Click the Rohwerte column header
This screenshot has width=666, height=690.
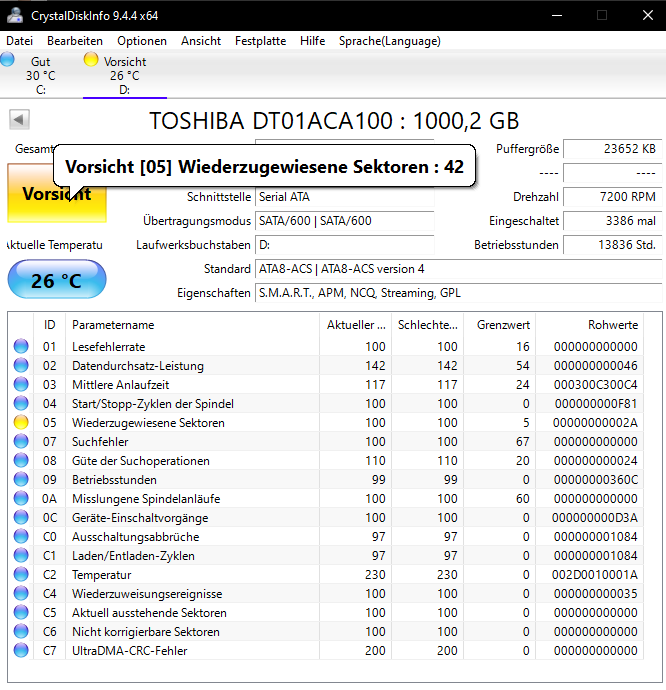pos(589,325)
